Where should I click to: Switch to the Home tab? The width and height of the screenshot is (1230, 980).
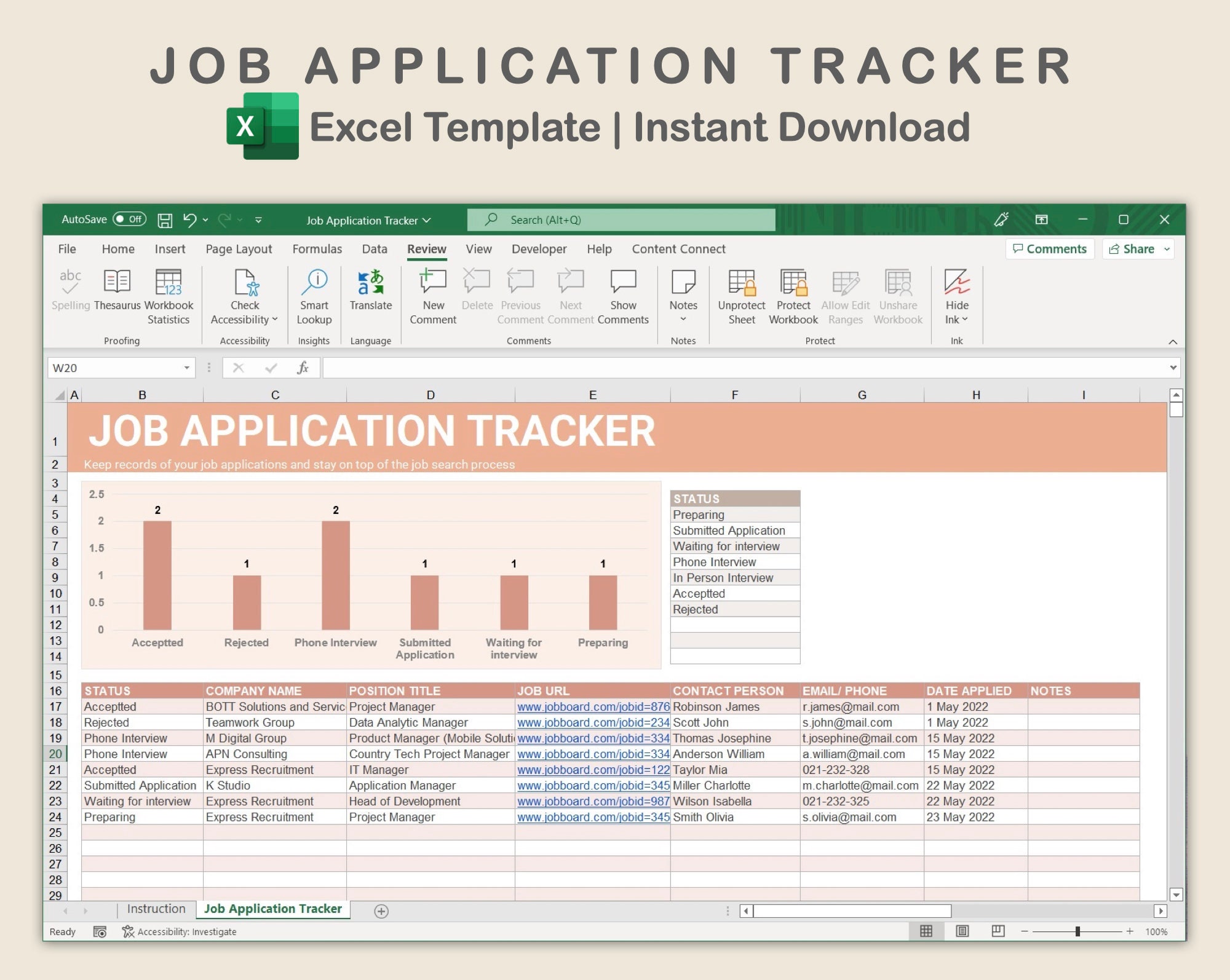[118, 249]
